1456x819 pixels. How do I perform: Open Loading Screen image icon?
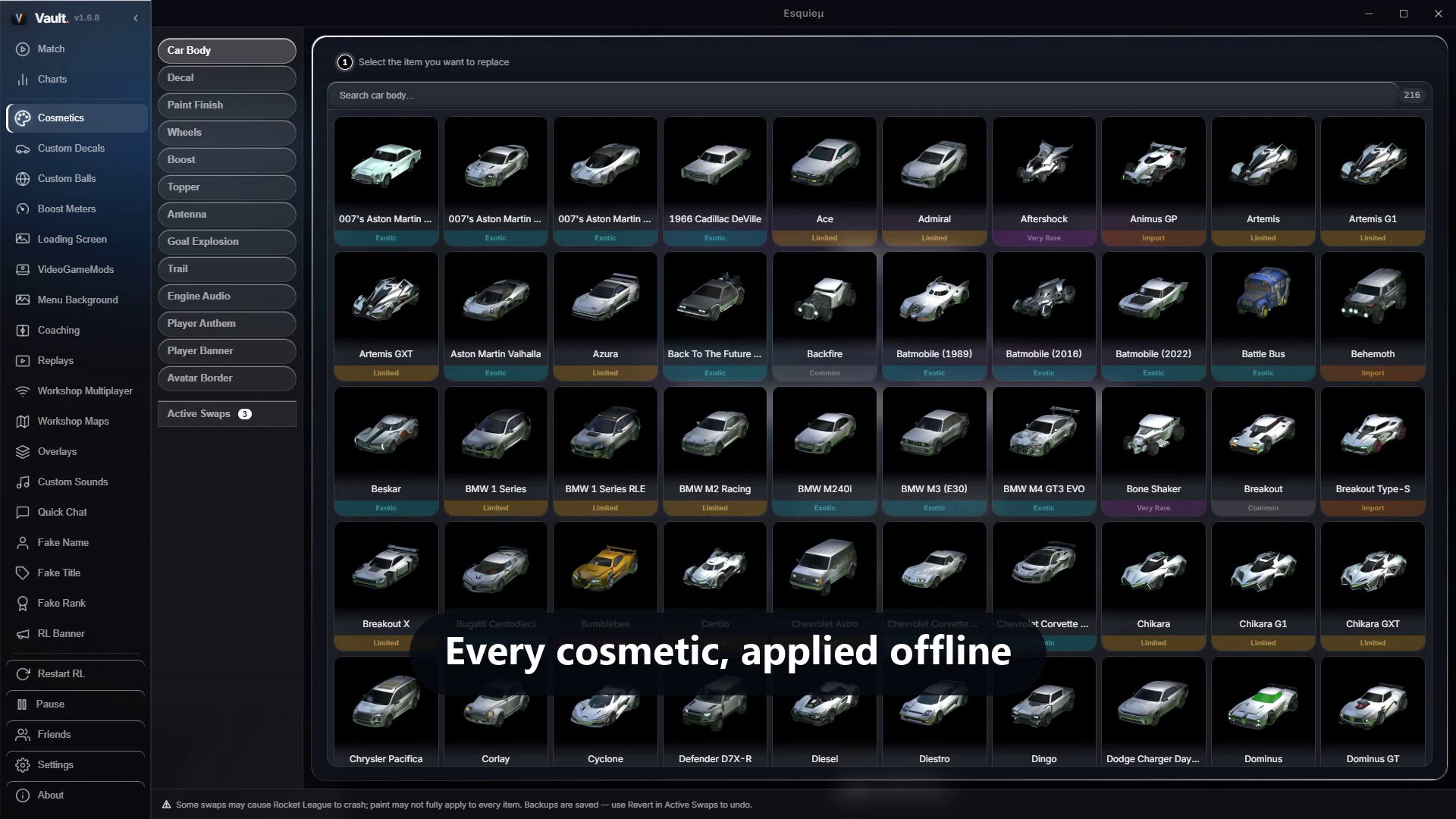point(23,239)
